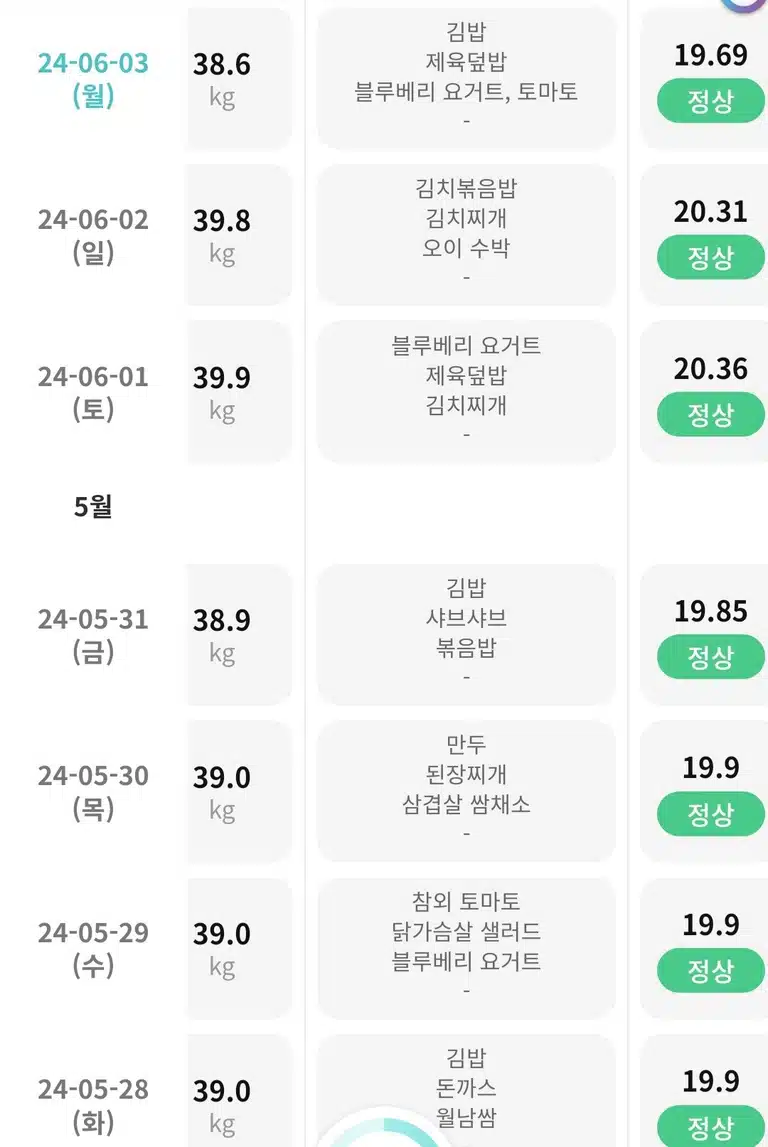768x1147 pixels.
Task: Open the meal card with 돈까스
Action: point(466,1090)
